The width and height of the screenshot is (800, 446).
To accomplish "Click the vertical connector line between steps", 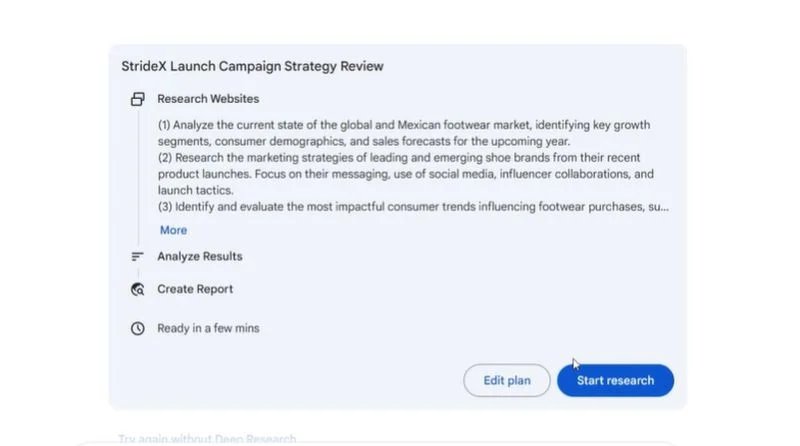I will tap(138, 180).
